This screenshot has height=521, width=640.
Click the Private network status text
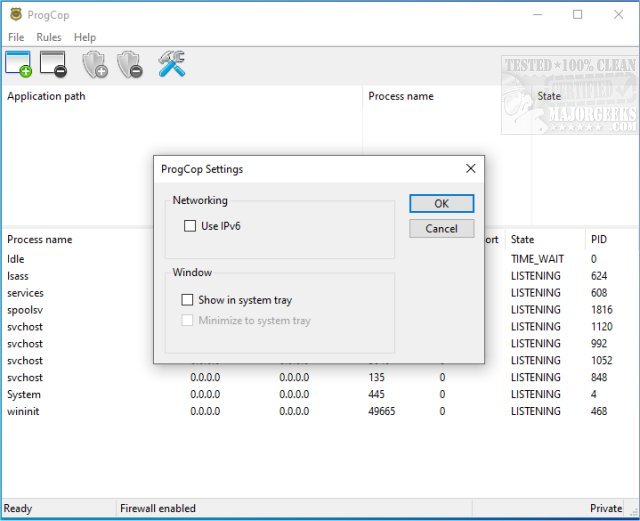606,508
